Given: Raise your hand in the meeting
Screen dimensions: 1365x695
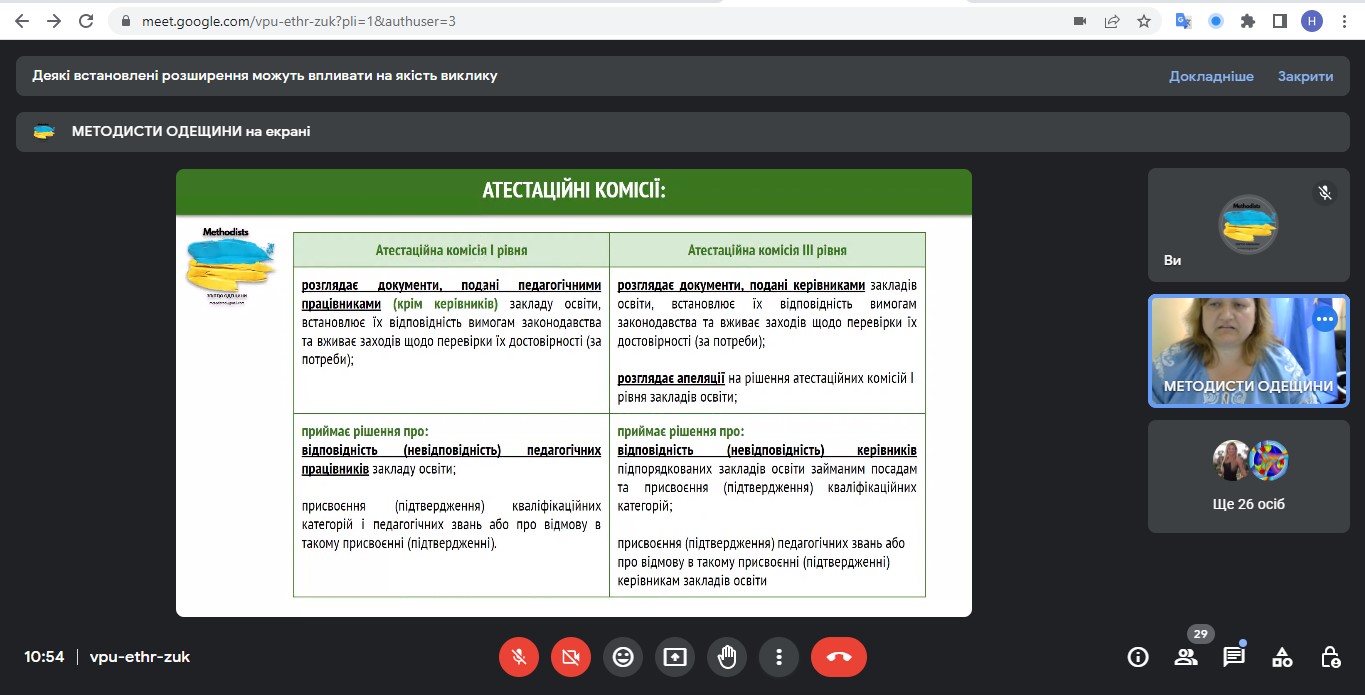Looking at the screenshot, I should (727, 657).
